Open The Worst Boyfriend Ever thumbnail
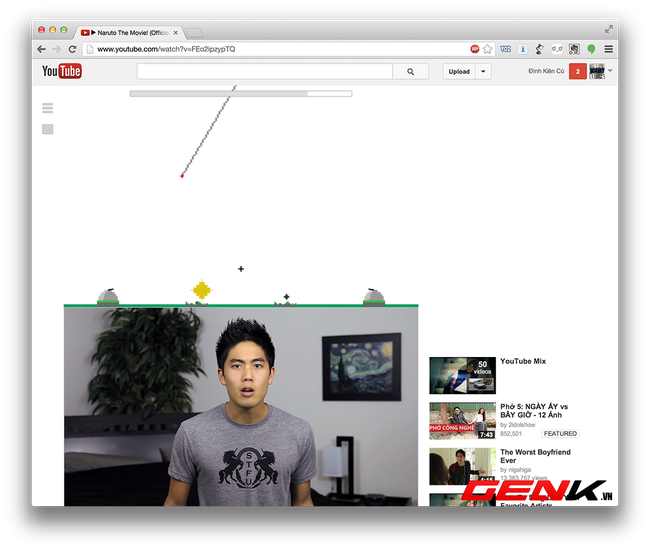Screen dimensions: 650x550 (463, 466)
